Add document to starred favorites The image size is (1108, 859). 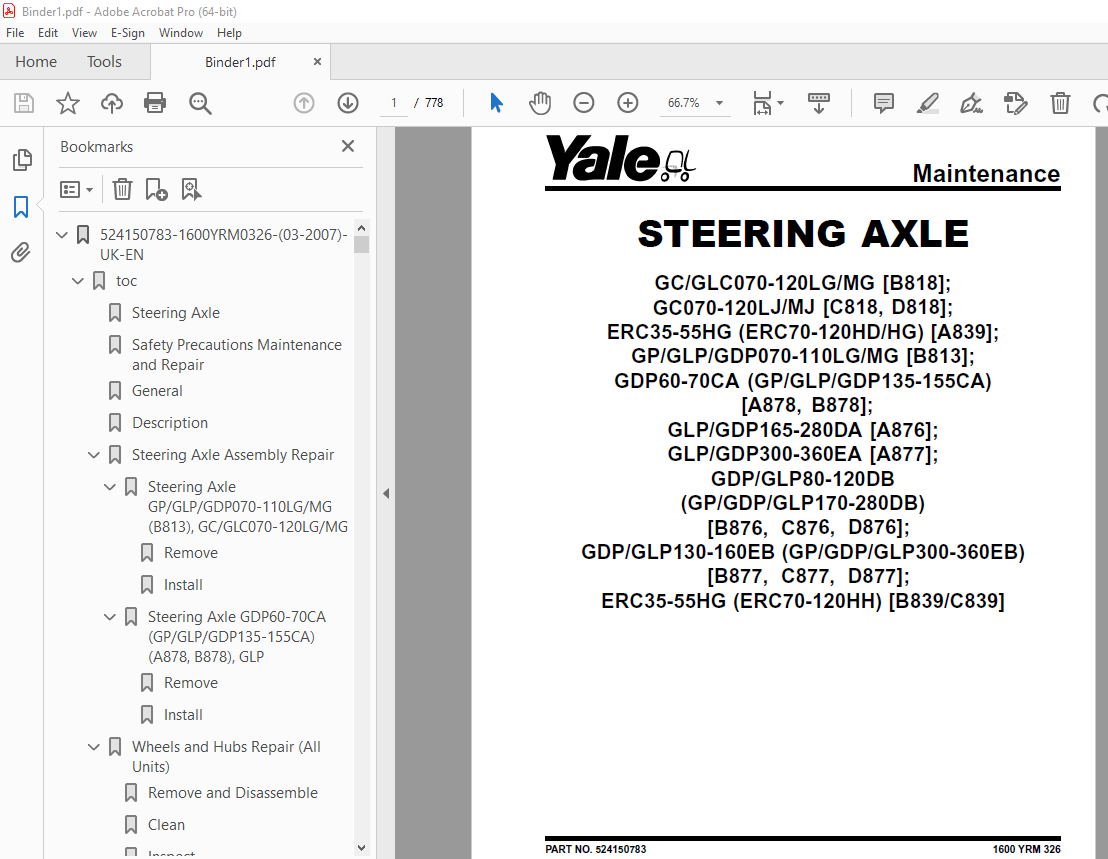(x=68, y=103)
